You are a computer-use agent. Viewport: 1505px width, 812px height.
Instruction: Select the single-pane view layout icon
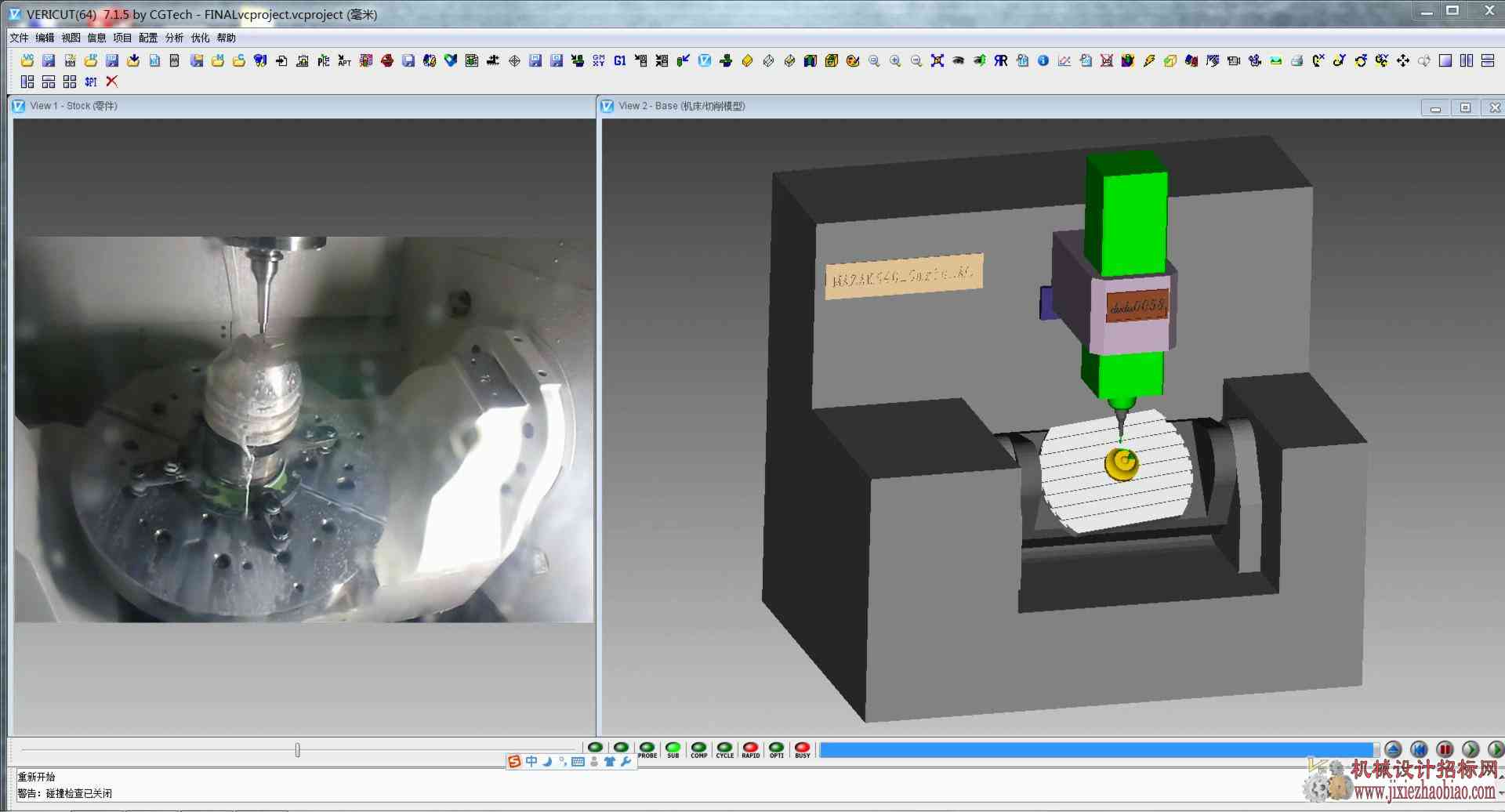pyautogui.click(x=1445, y=60)
